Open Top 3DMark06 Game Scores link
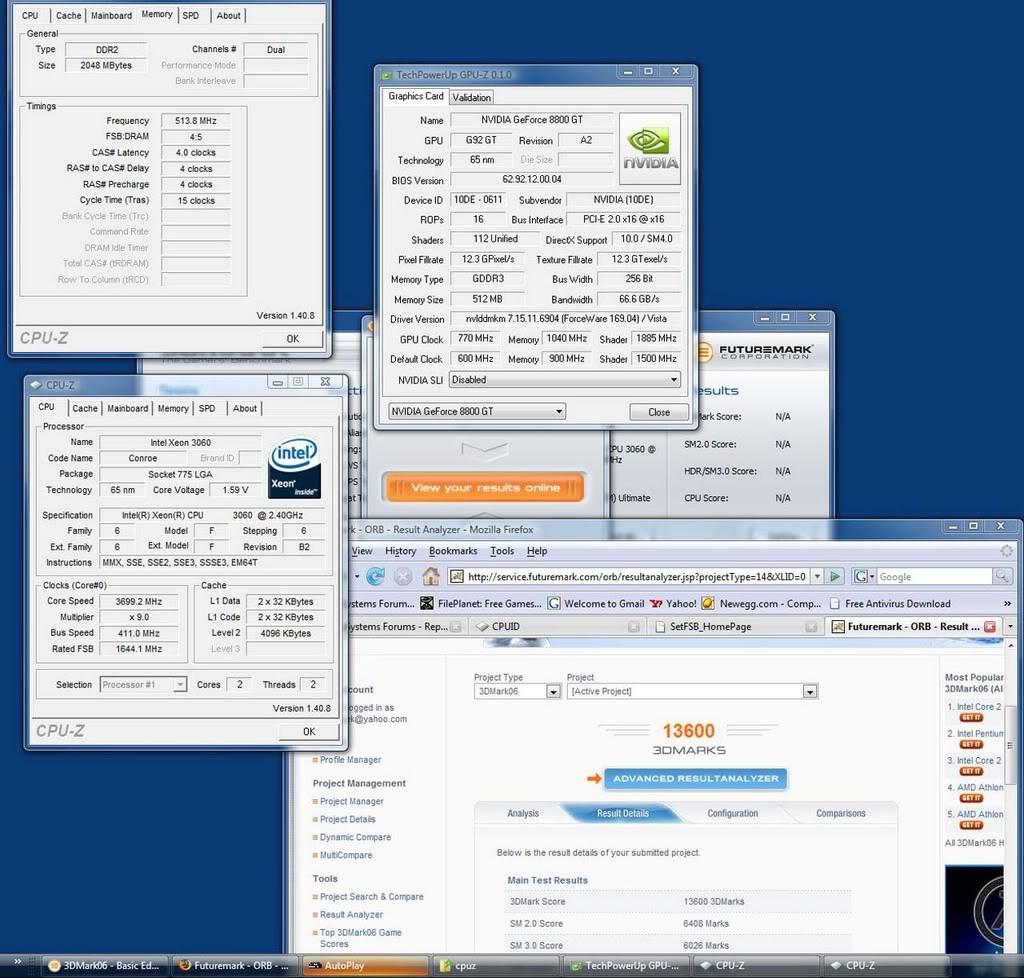The width and height of the screenshot is (1024, 978). point(360,938)
